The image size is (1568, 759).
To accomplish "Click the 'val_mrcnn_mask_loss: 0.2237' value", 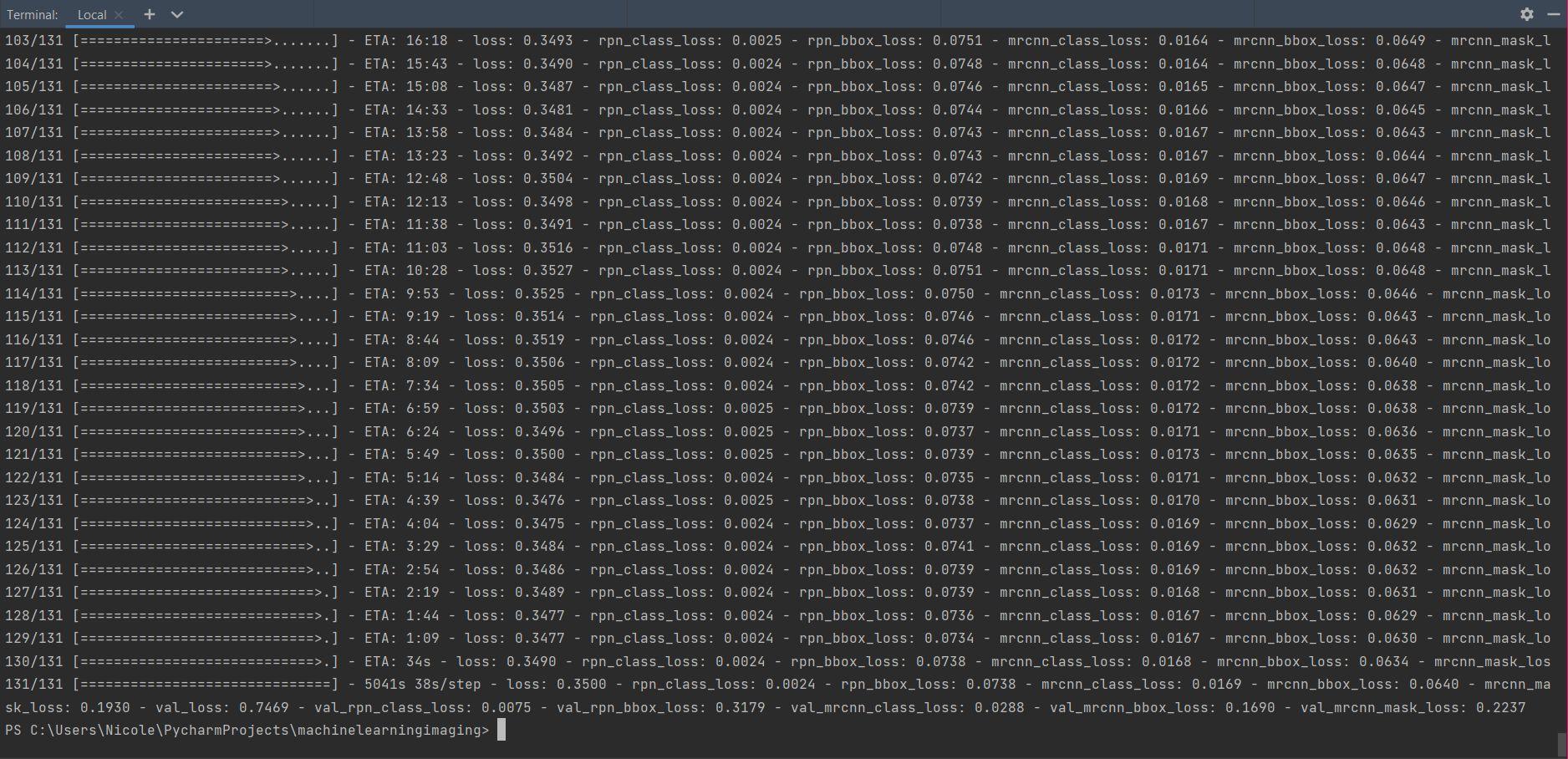I will coord(1413,707).
